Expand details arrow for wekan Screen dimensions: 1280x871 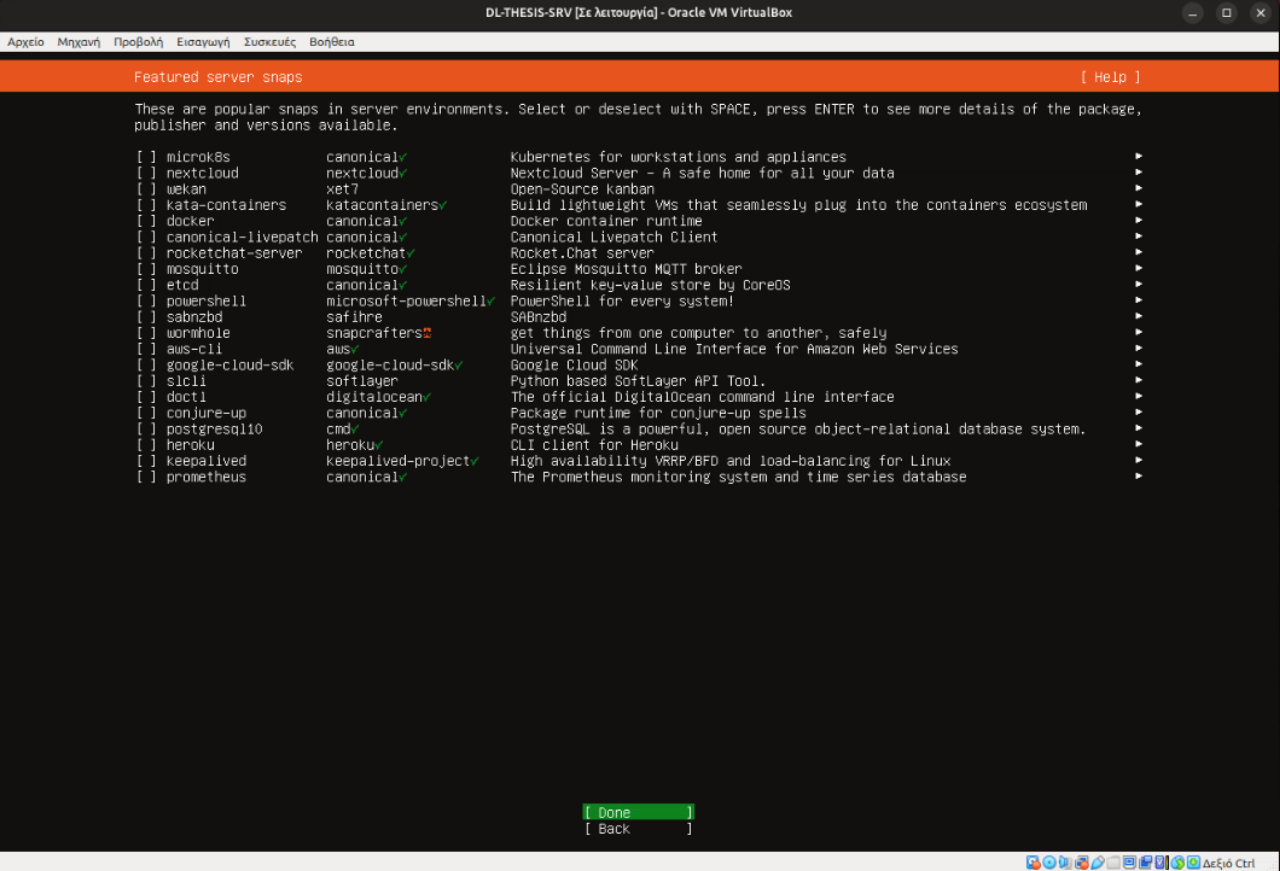pos(1138,188)
